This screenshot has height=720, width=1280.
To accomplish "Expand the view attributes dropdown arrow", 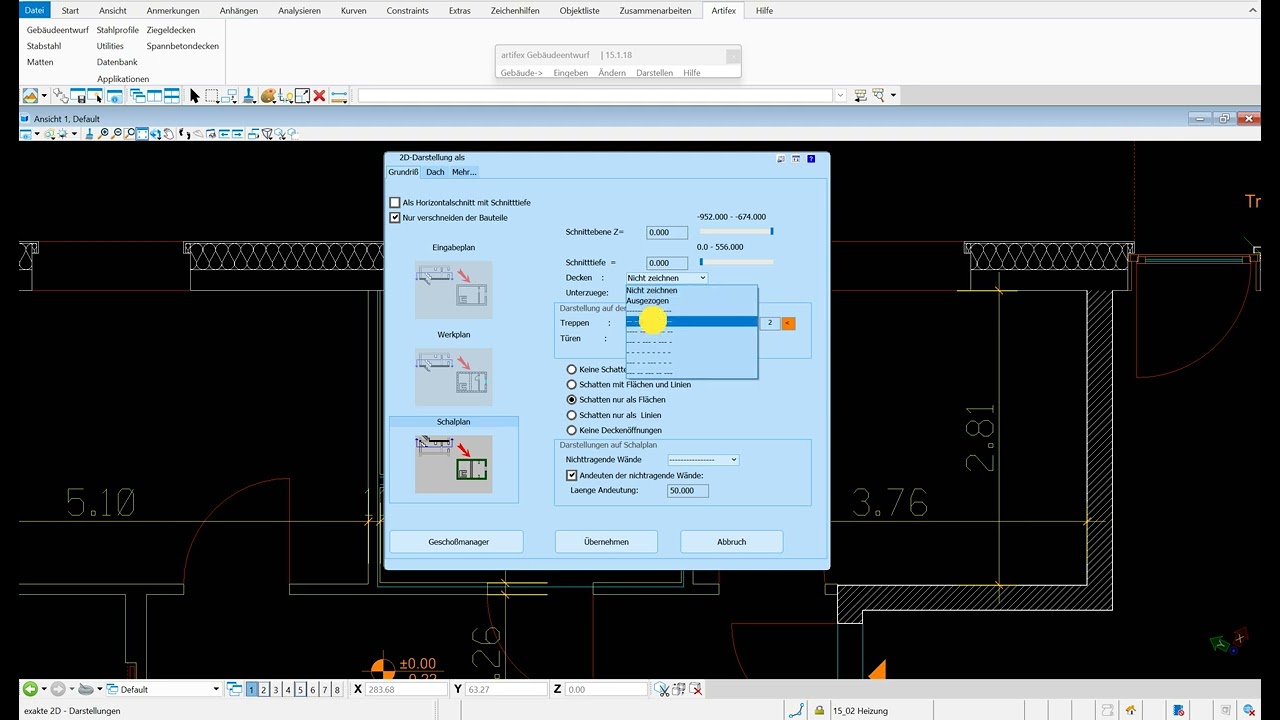I will [37, 134].
